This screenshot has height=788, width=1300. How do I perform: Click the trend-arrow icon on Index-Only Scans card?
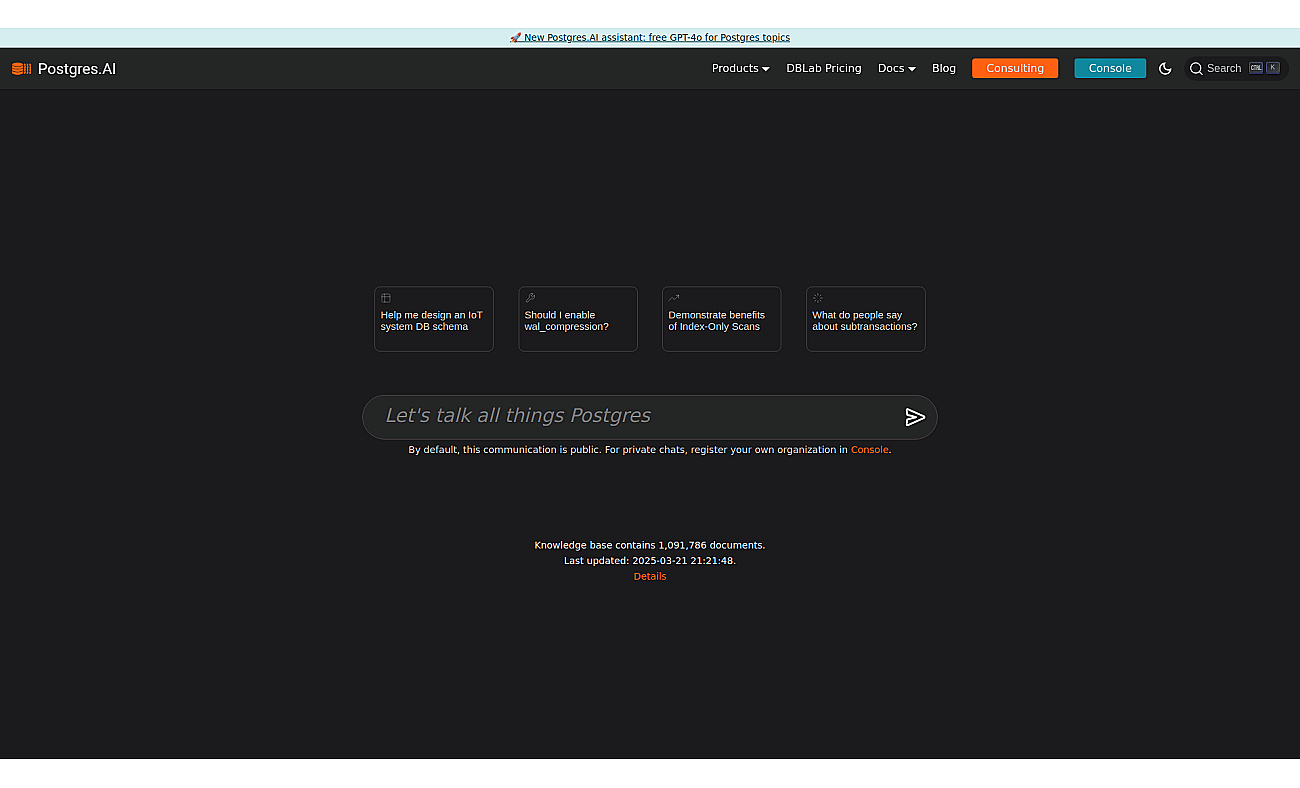674,298
